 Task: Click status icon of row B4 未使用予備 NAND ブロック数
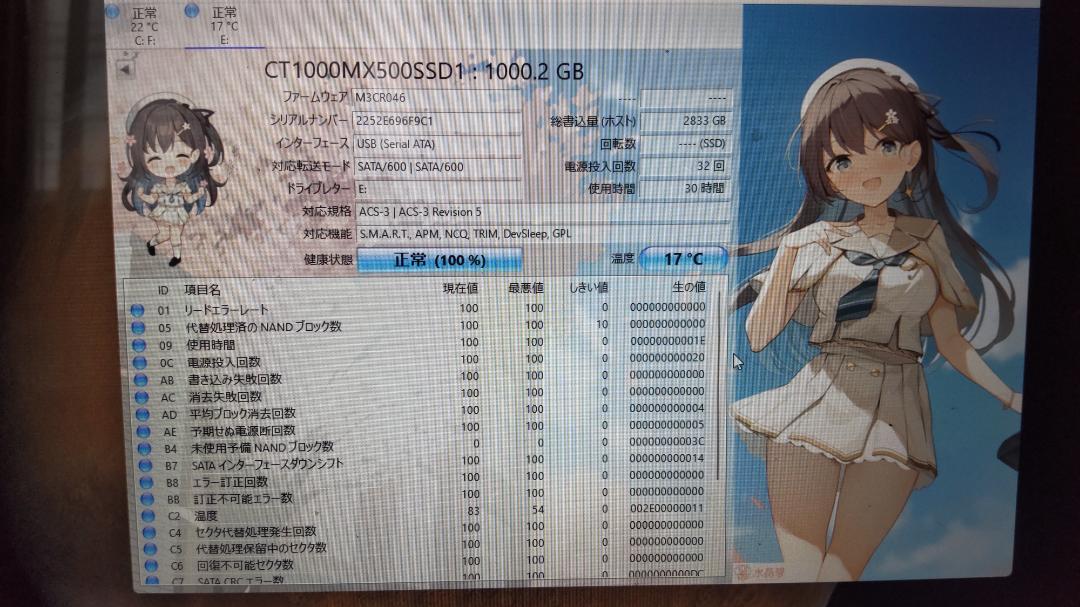click(145, 449)
